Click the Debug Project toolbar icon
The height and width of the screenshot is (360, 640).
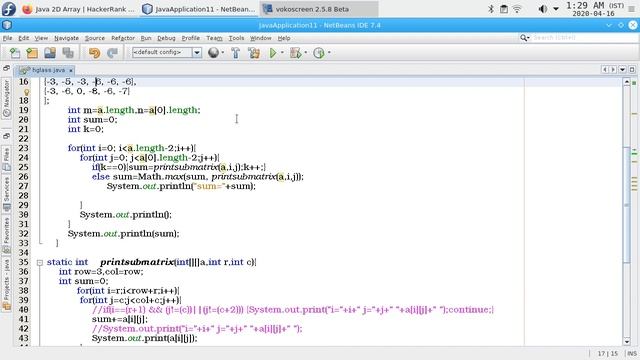tap(295, 53)
